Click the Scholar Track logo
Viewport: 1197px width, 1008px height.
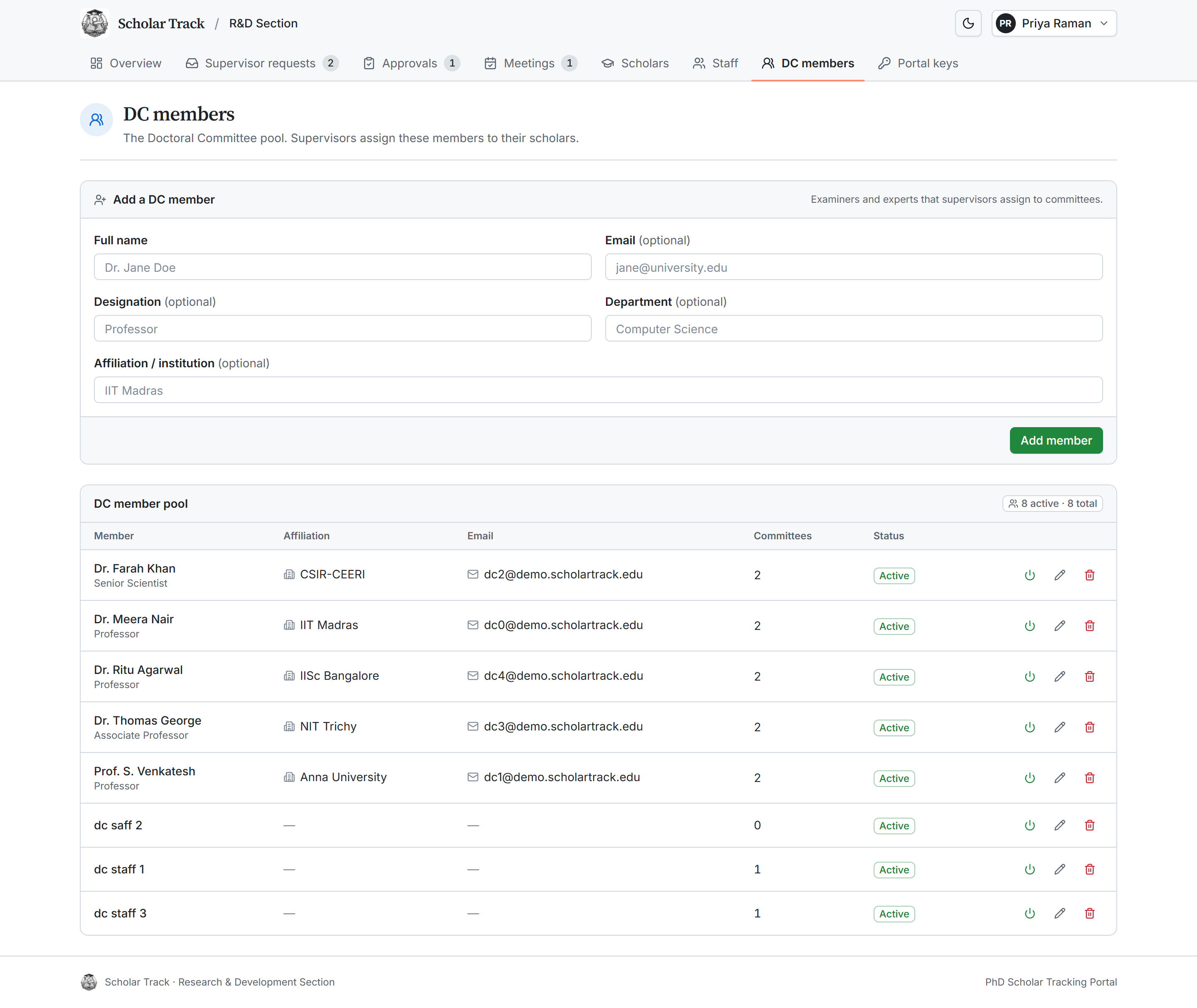pyautogui.click(x=95, y=23)
